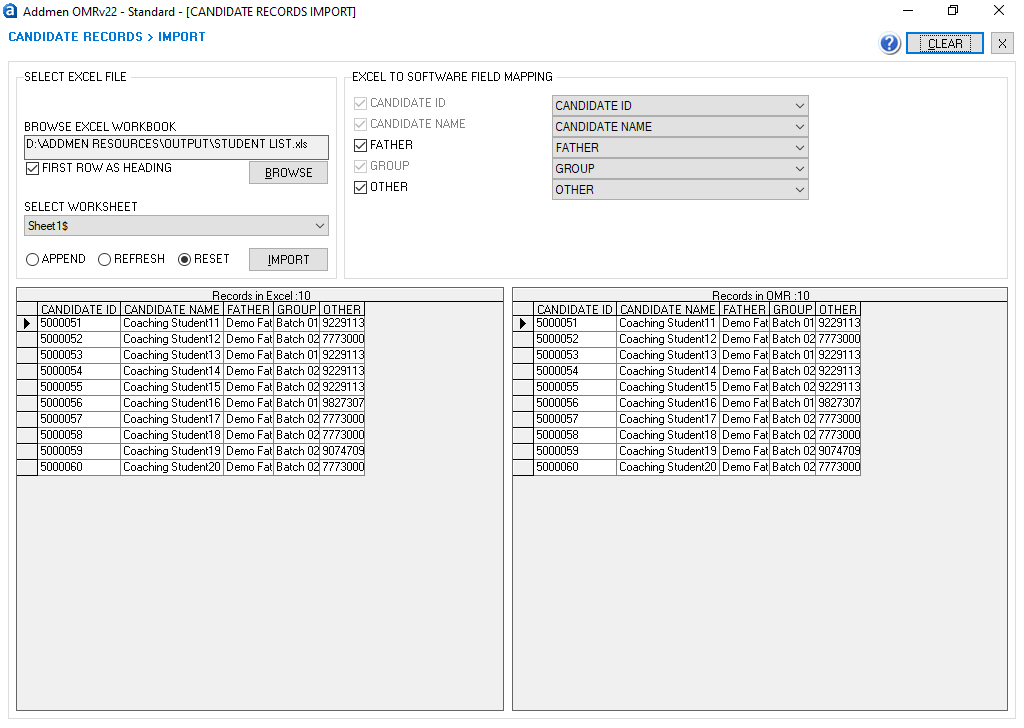Close the import panel with the X button
This screenshot has width=1024, height=728.
pyautogui.click(x=1001, y=44)
